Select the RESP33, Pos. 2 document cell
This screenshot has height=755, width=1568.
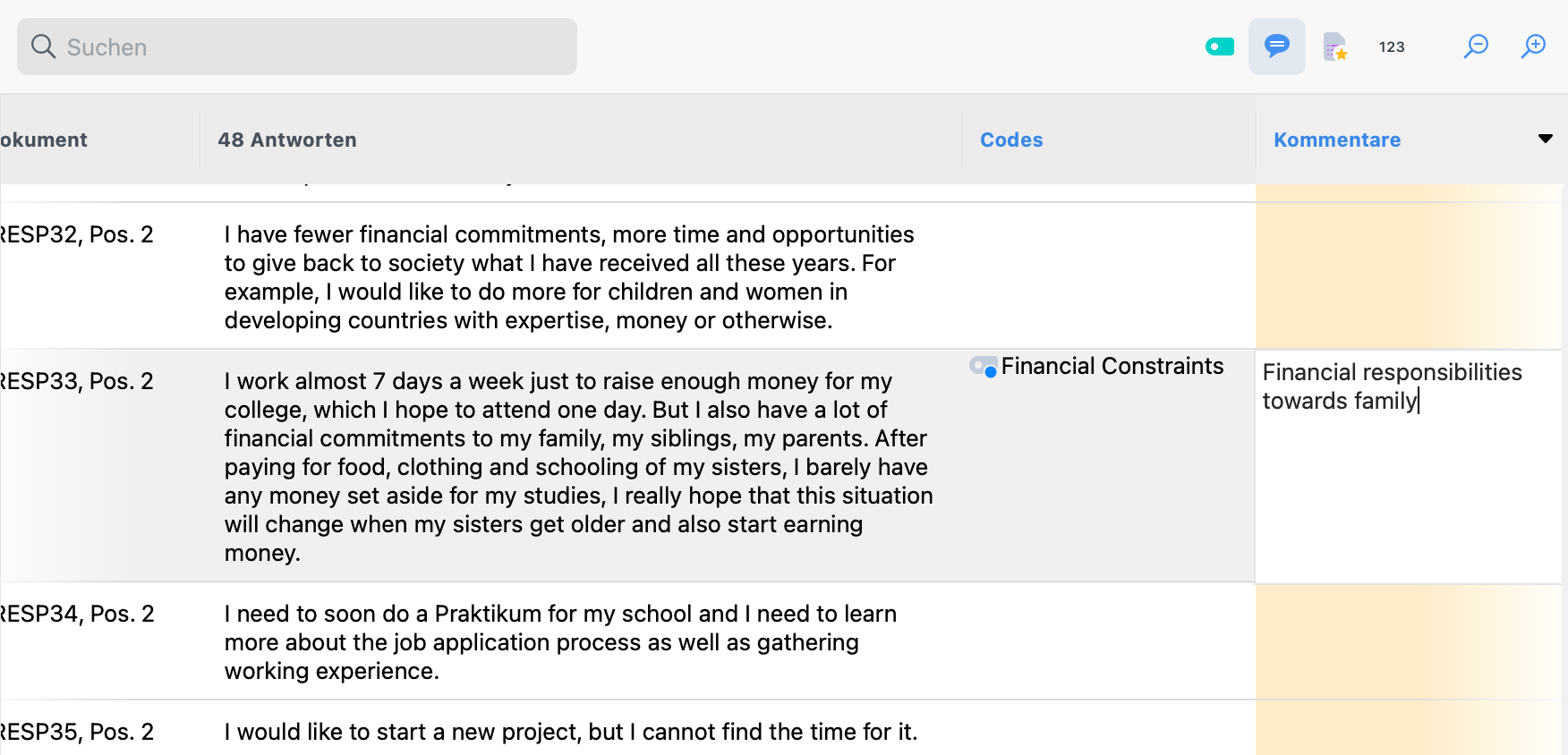79,381
